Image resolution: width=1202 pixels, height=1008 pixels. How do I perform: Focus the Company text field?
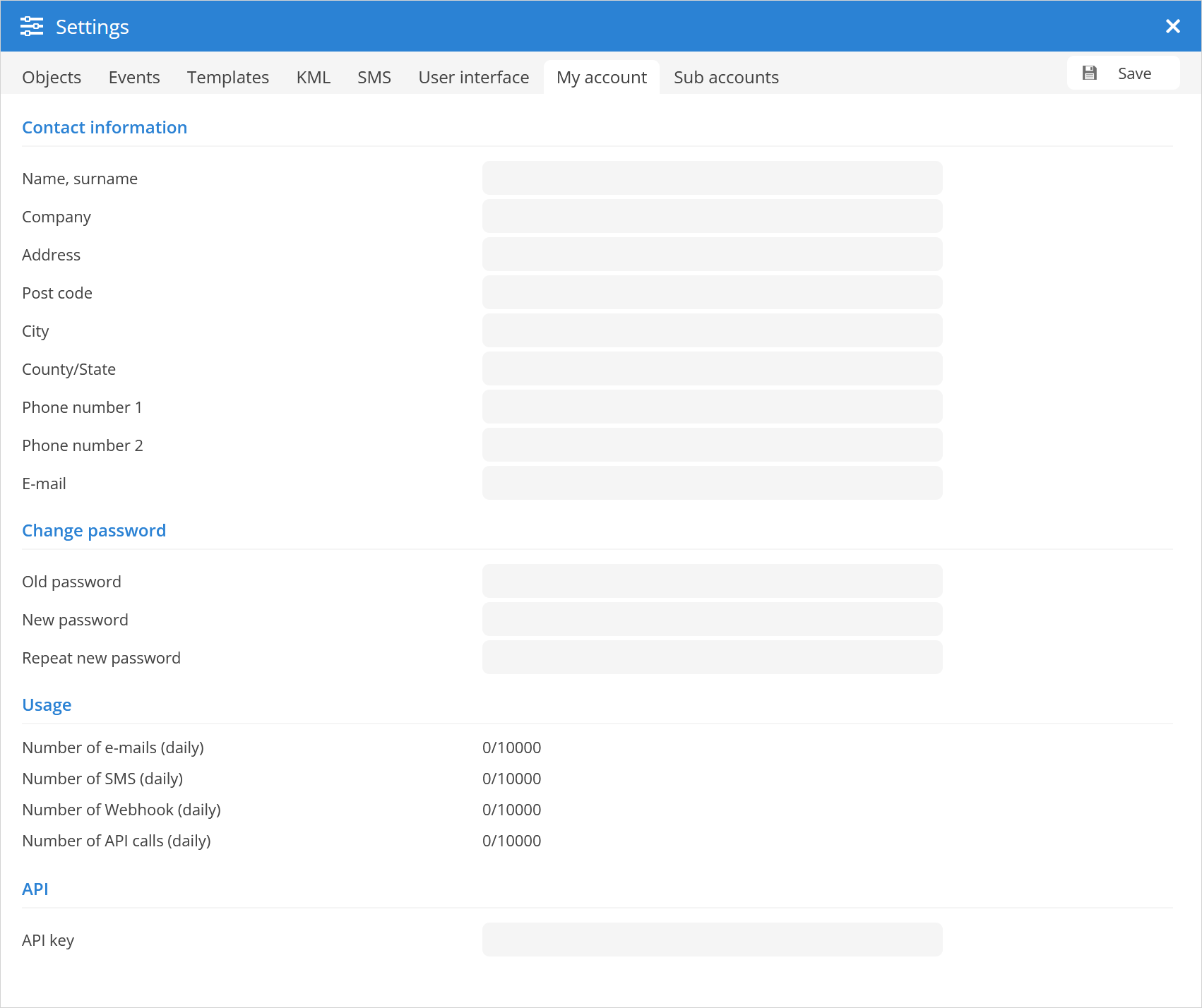pyautogui.click(x=712, y=216)
